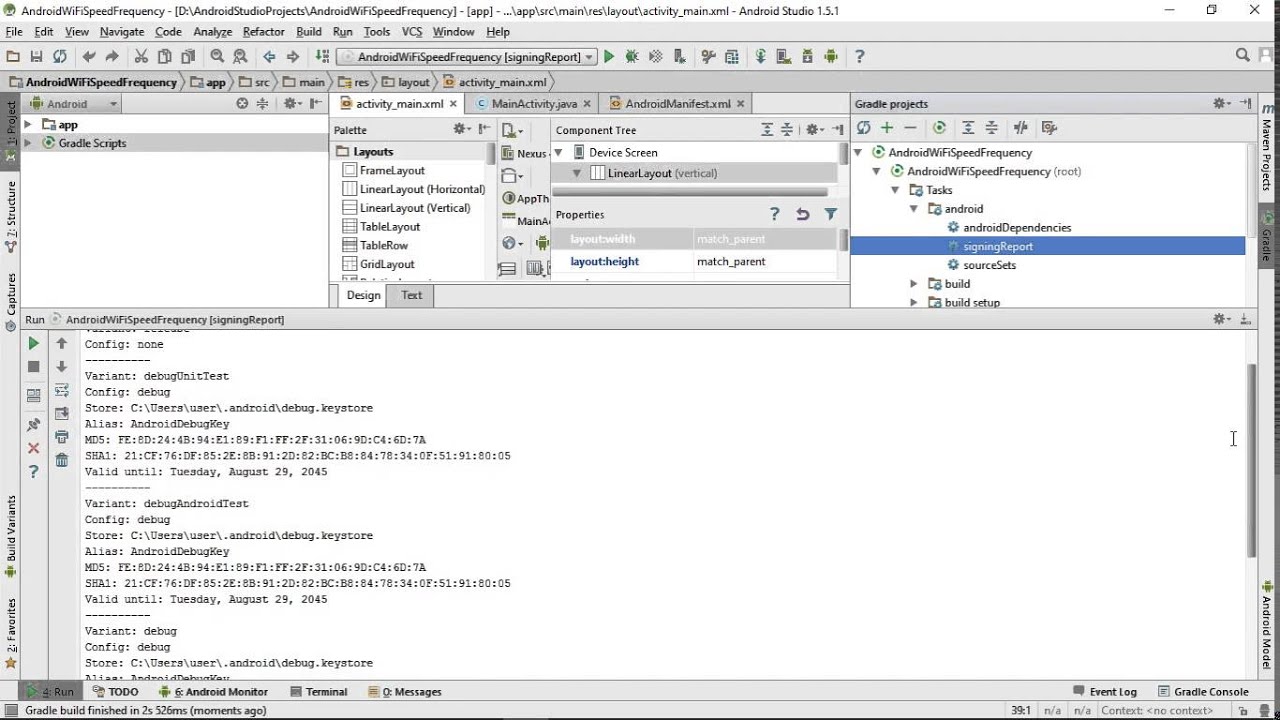Click the search everywhere magnifier icon
This screenshot has width=1280, height=720.
pos(1242,56)
